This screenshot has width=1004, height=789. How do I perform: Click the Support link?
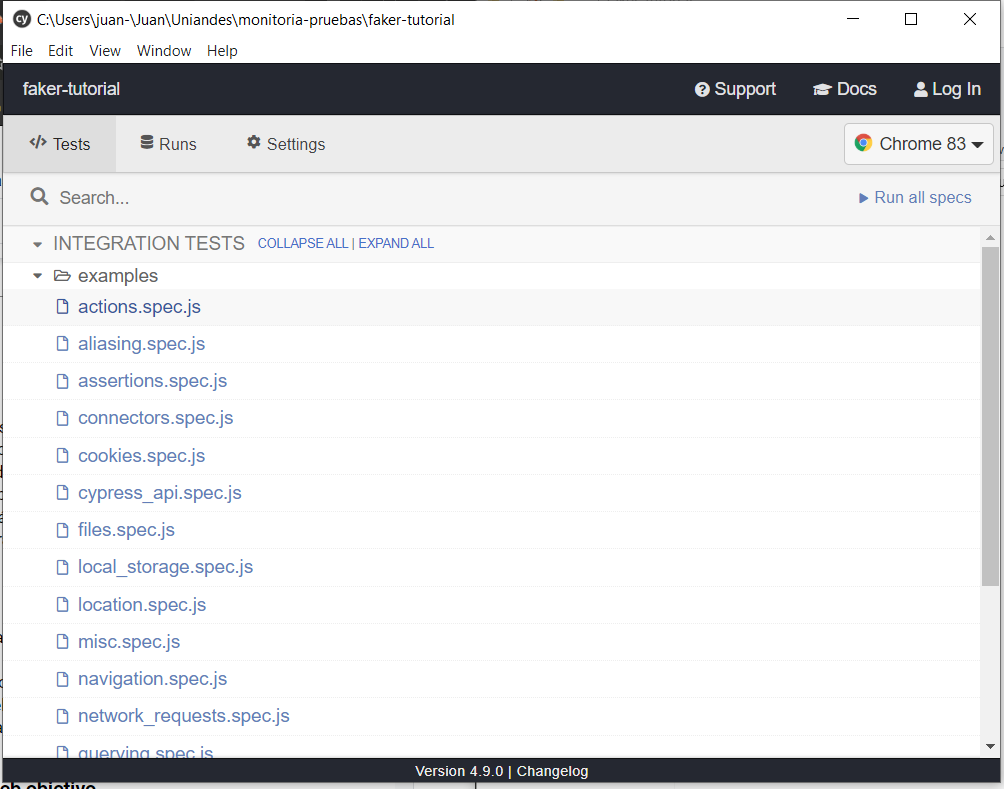(x=735, y=89)
